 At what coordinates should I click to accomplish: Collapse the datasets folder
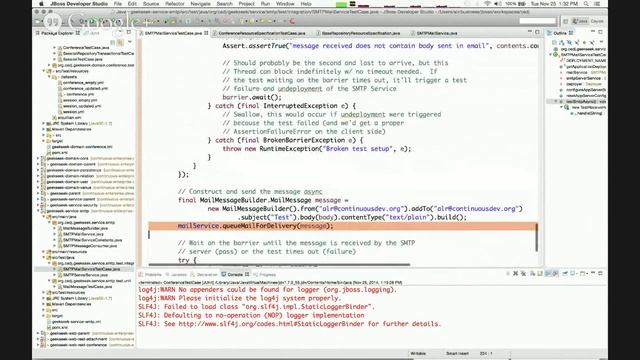tap(49, 77)
